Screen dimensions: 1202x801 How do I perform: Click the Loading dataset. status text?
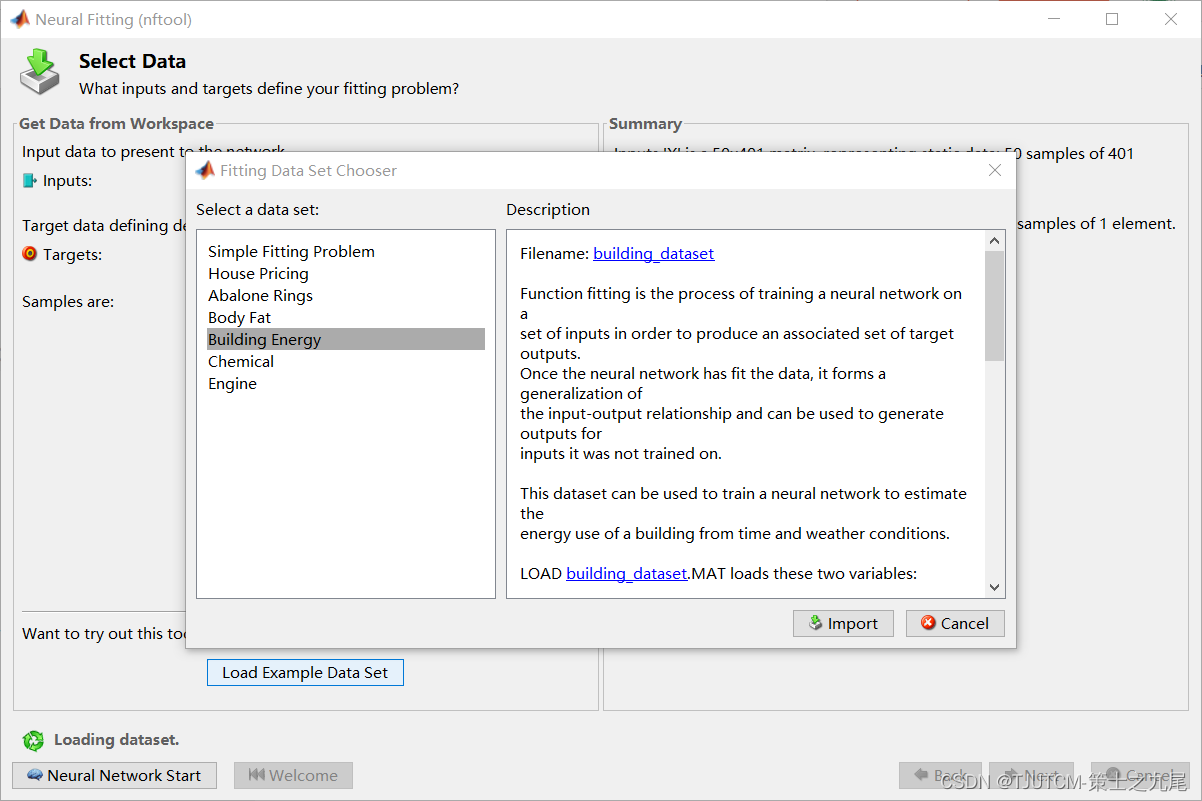(x=116, y=740)
